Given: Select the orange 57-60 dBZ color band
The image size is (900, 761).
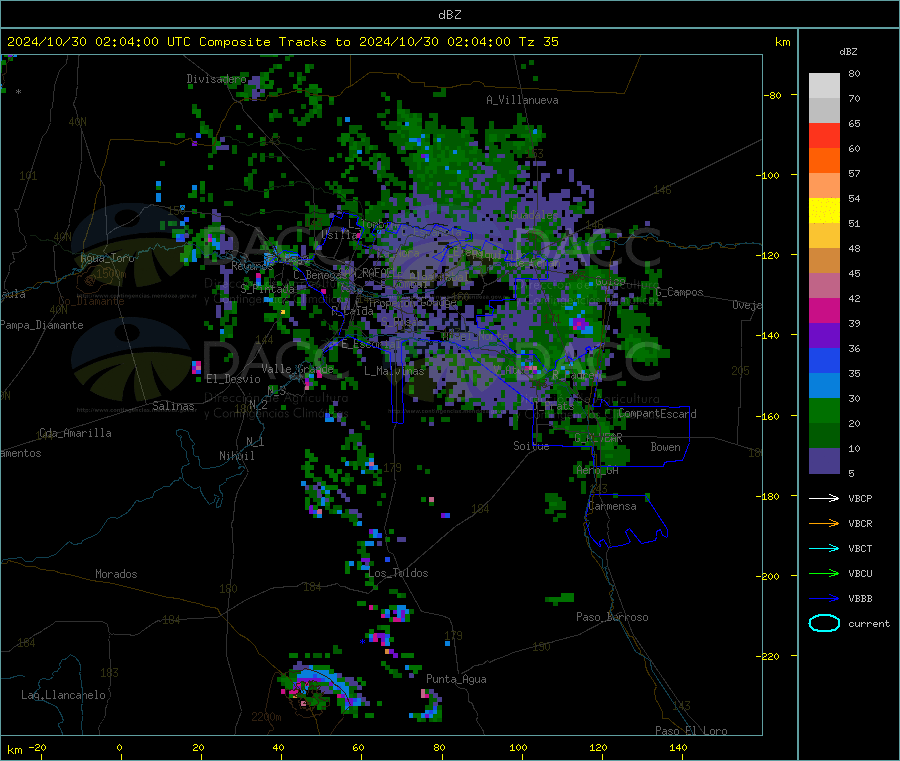Looking at the screenshot, I should pos(824,161).
